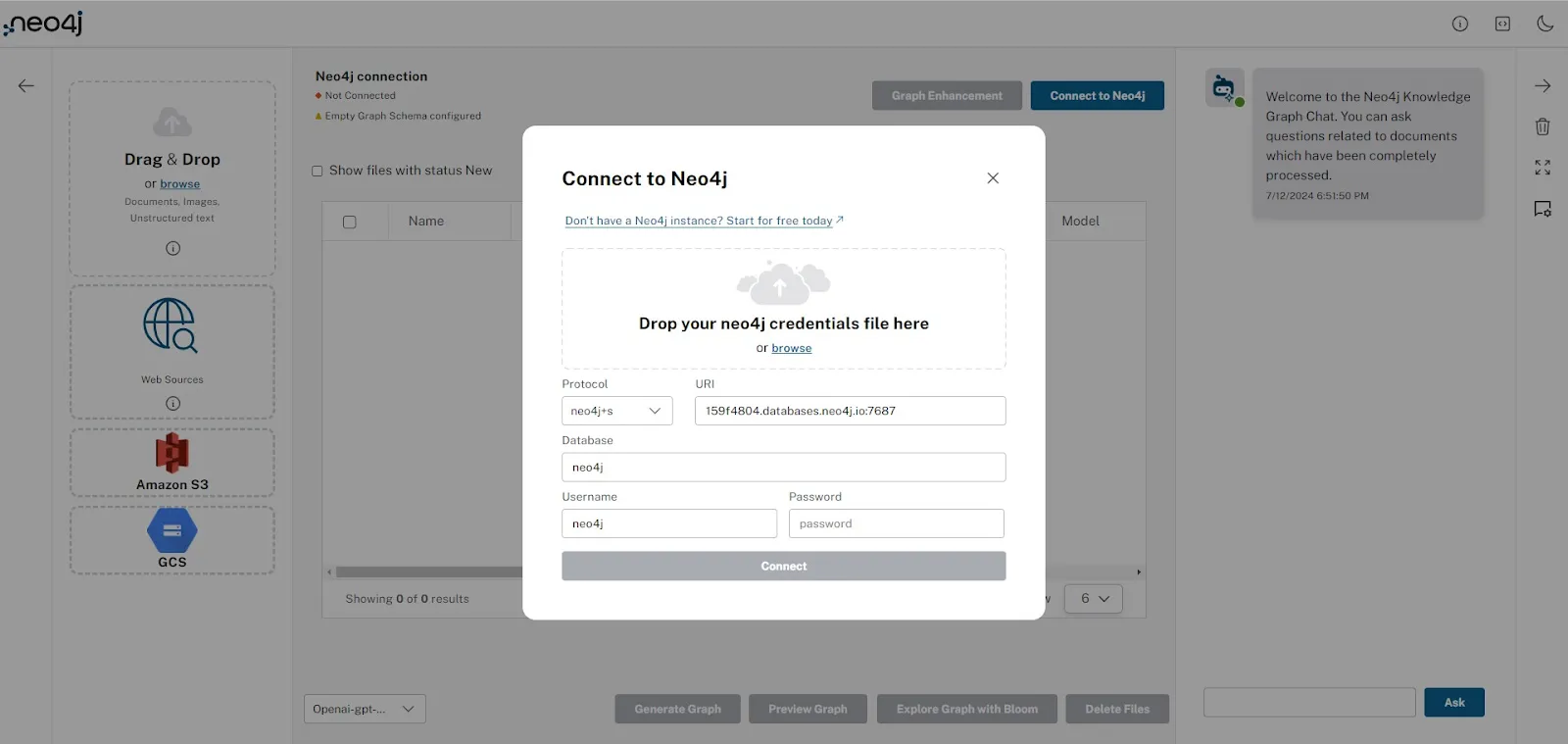Screen dimensions: 1568x744
Task: Open Web Sources globe icon
Action: (x=171, y=325)
